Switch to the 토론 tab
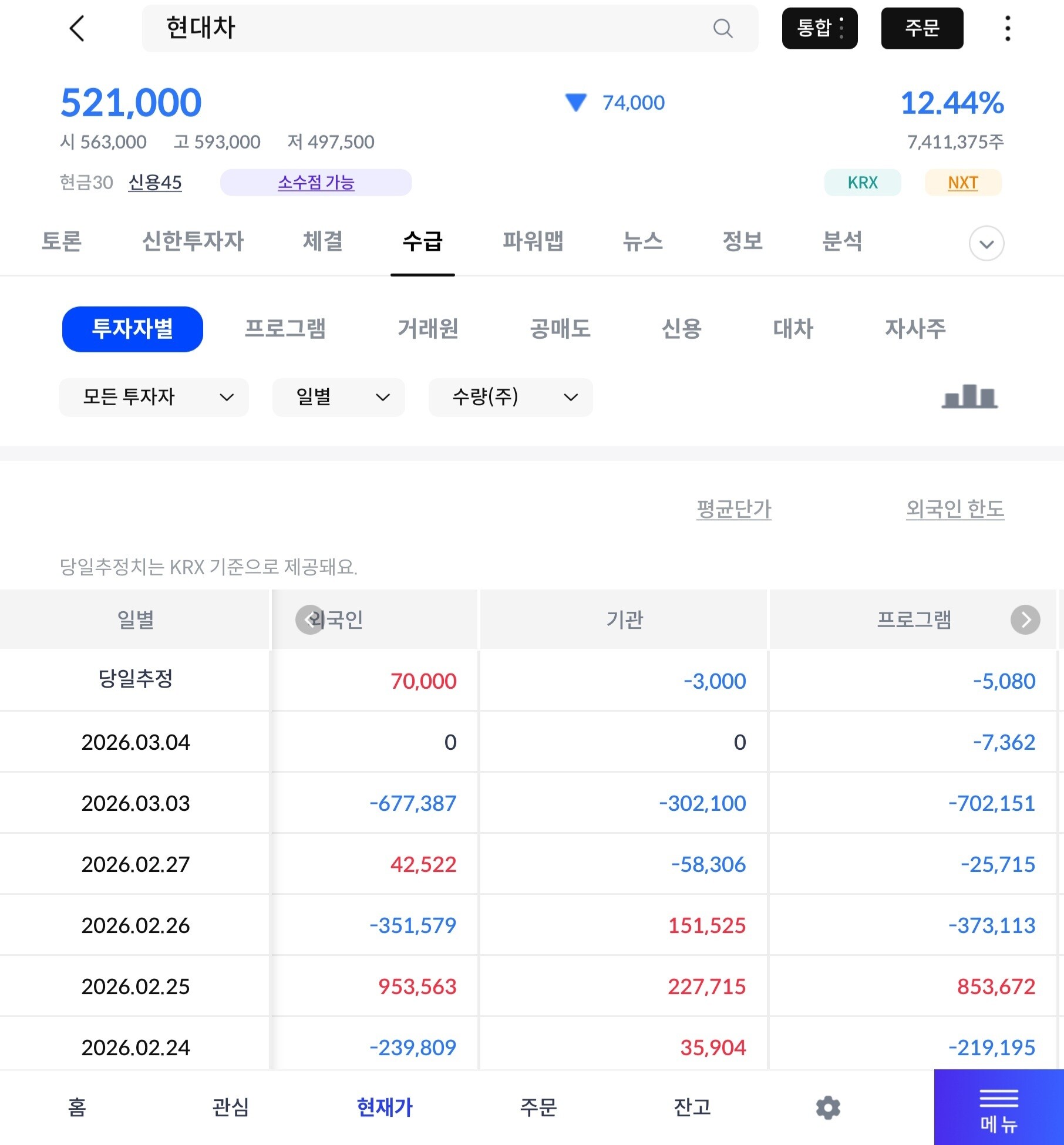The width and height of the screenshot is (1064, 1145). 62,241
